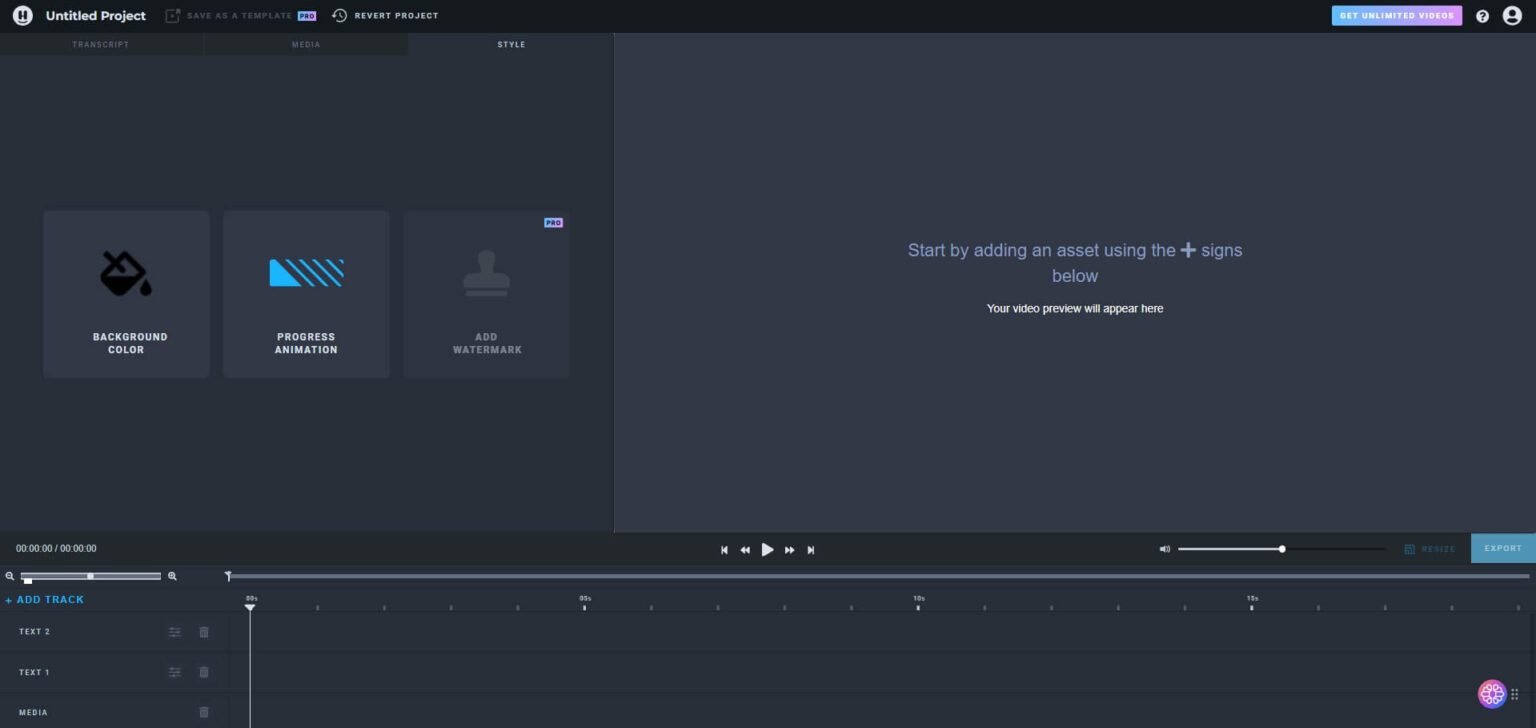Screen dimensions: 1536x728
Task: Click the Add Watermark stamp card
Action: 487,294
